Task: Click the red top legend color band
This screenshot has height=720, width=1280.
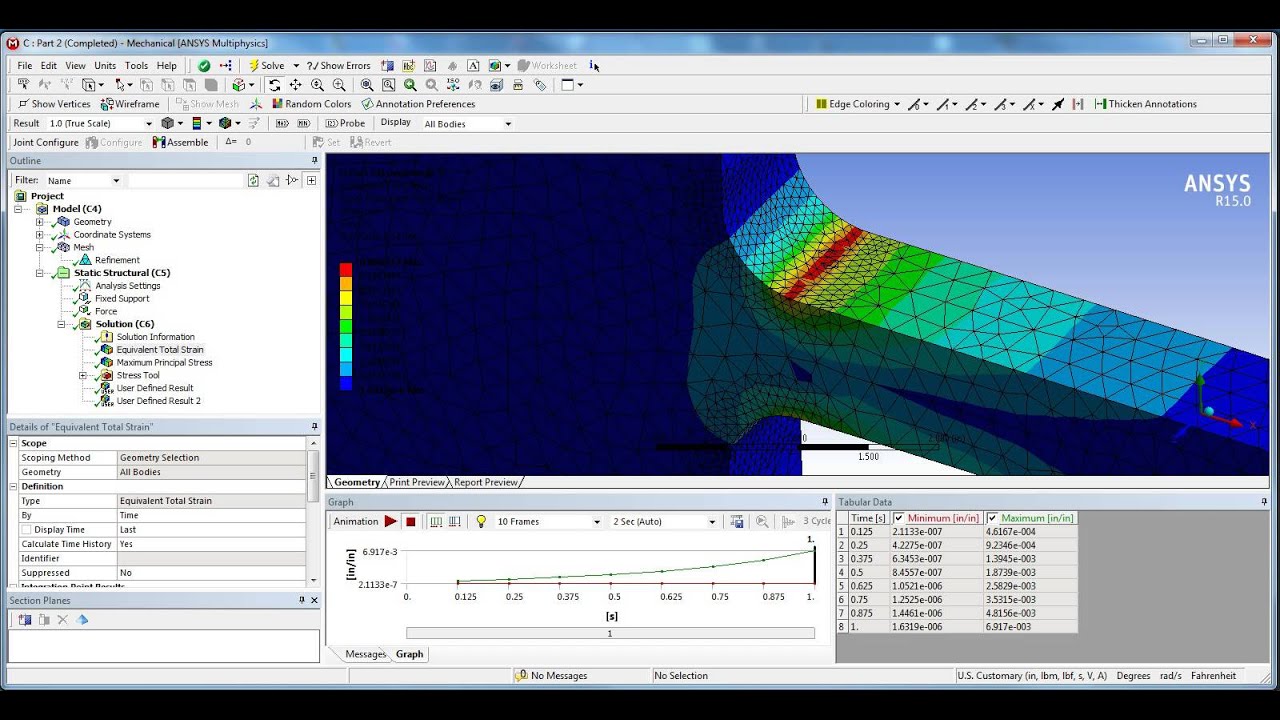Action: [346, 269]
